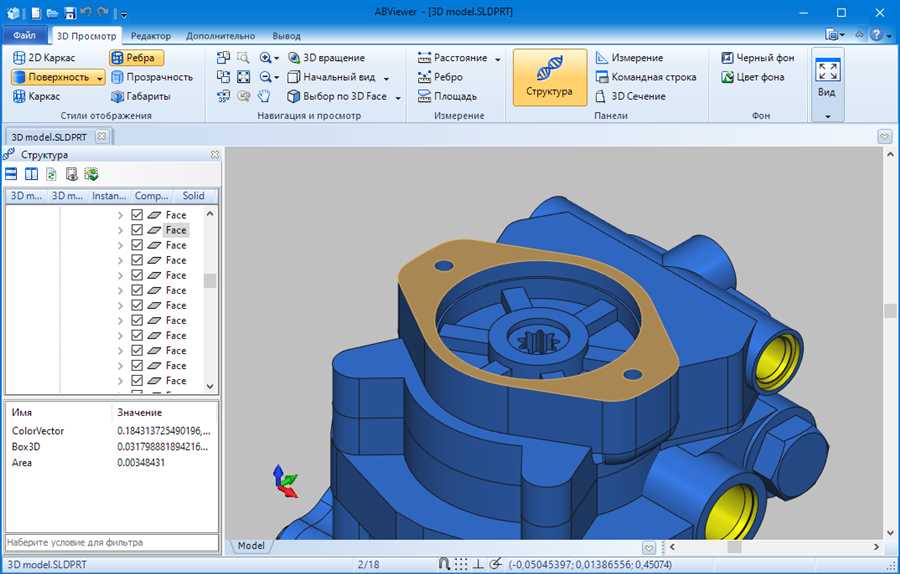Pick a background with Цвет фона
The width and height of the screenshot is (900, 574).
pyautogui.click(x=752, y=77)
